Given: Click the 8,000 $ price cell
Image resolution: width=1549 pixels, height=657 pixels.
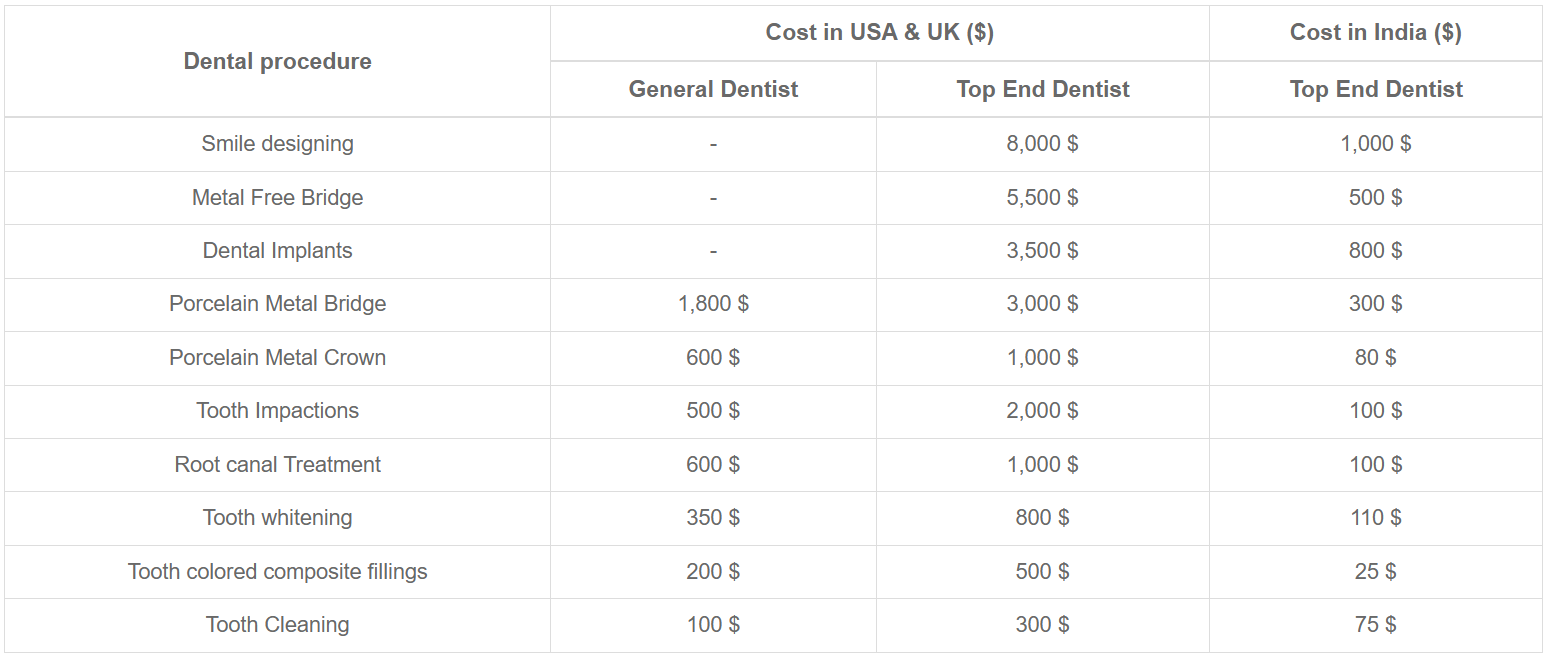Looking at the screenshot, I should (1042, 144).
